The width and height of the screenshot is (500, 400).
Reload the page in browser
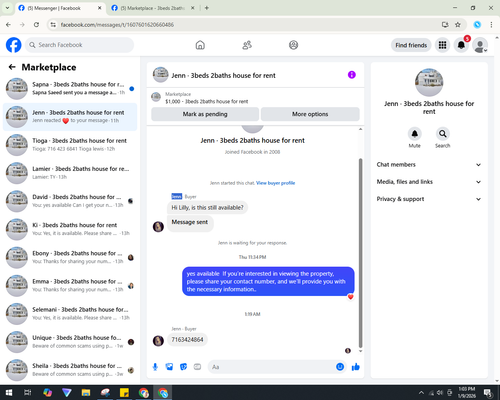click(x=36, y=25)
